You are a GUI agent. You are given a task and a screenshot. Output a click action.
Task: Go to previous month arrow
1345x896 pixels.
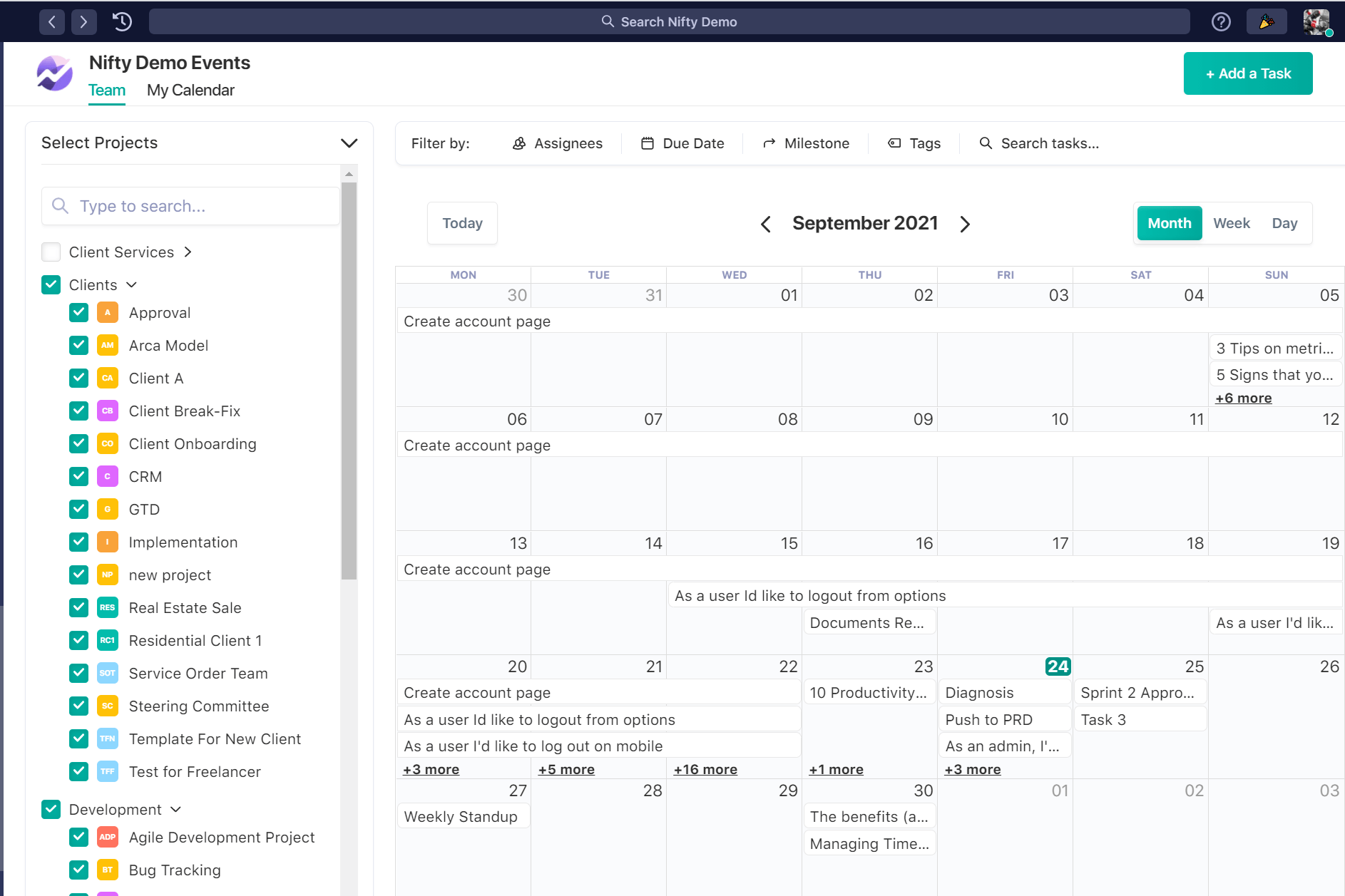click(765, 225)
